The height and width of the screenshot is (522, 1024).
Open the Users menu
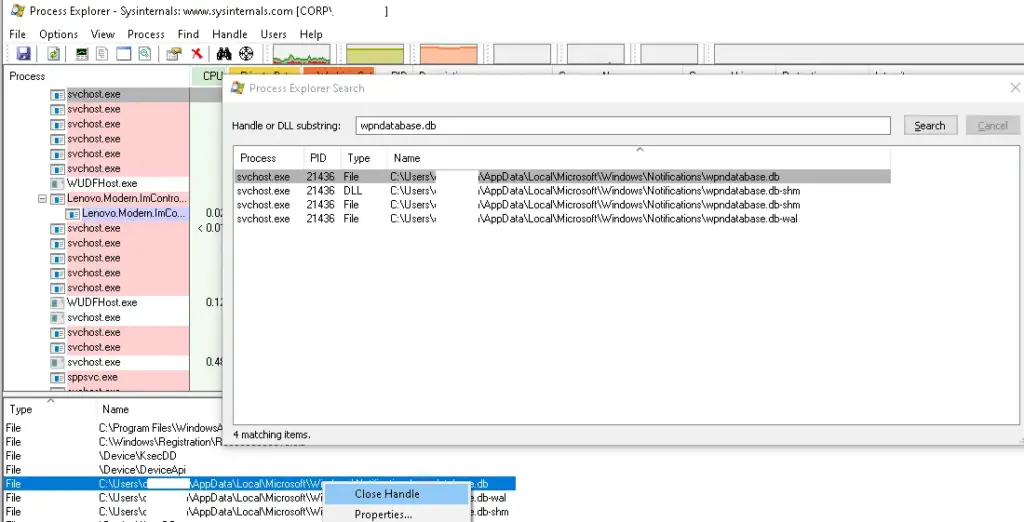pyautogui.click(x=273, y=34)
